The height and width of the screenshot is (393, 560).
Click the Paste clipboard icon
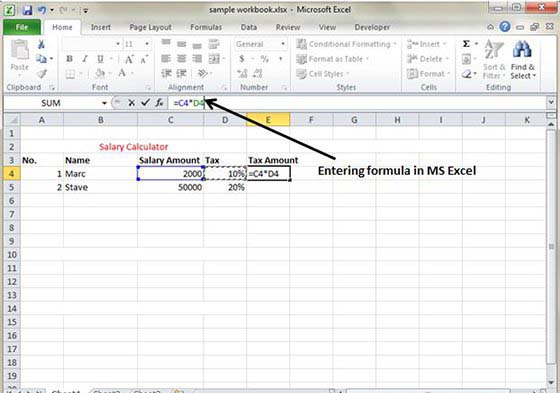19,50
